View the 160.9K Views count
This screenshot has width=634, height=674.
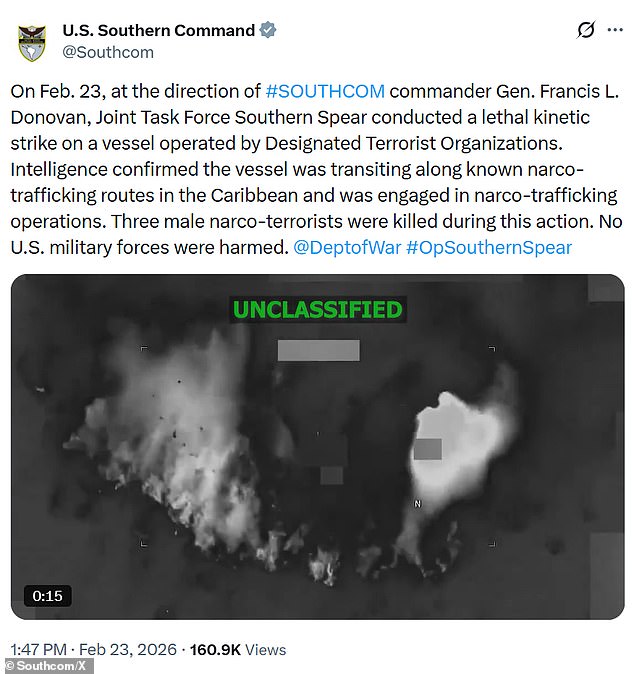(x=238, y=649)
